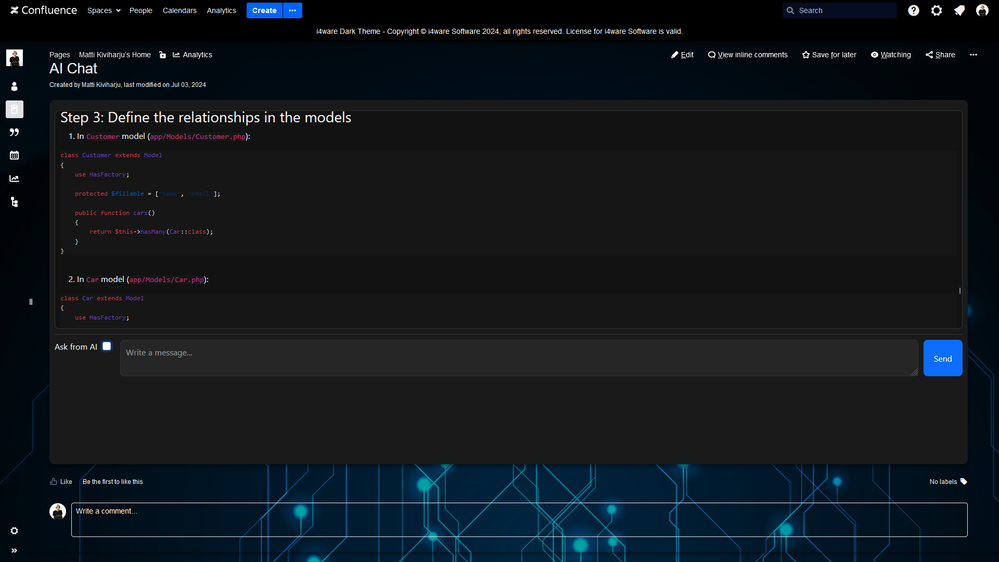999x562 pixels.
Task: Click the Send button
Action: coord(942,358)
